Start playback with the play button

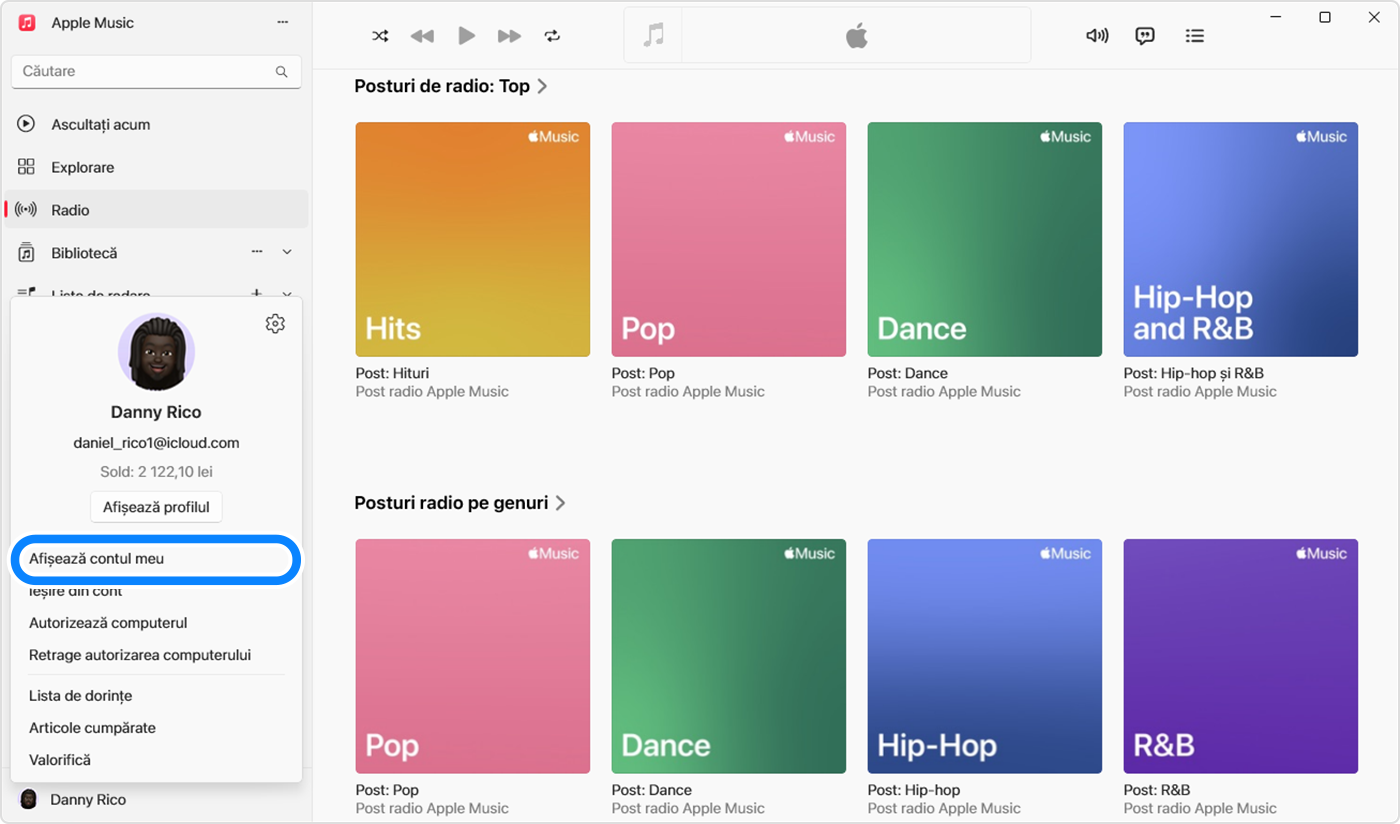pos(466,36)
